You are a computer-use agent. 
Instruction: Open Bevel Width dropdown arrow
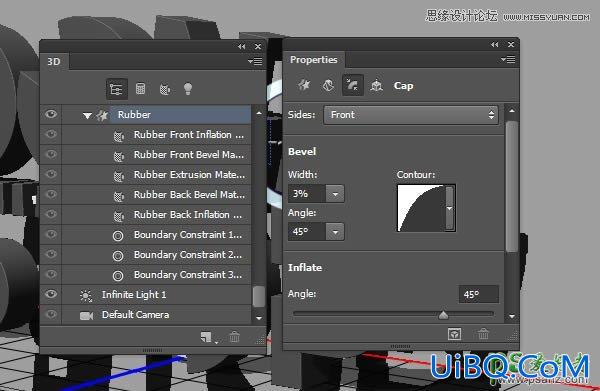click(x=335, y=194)
